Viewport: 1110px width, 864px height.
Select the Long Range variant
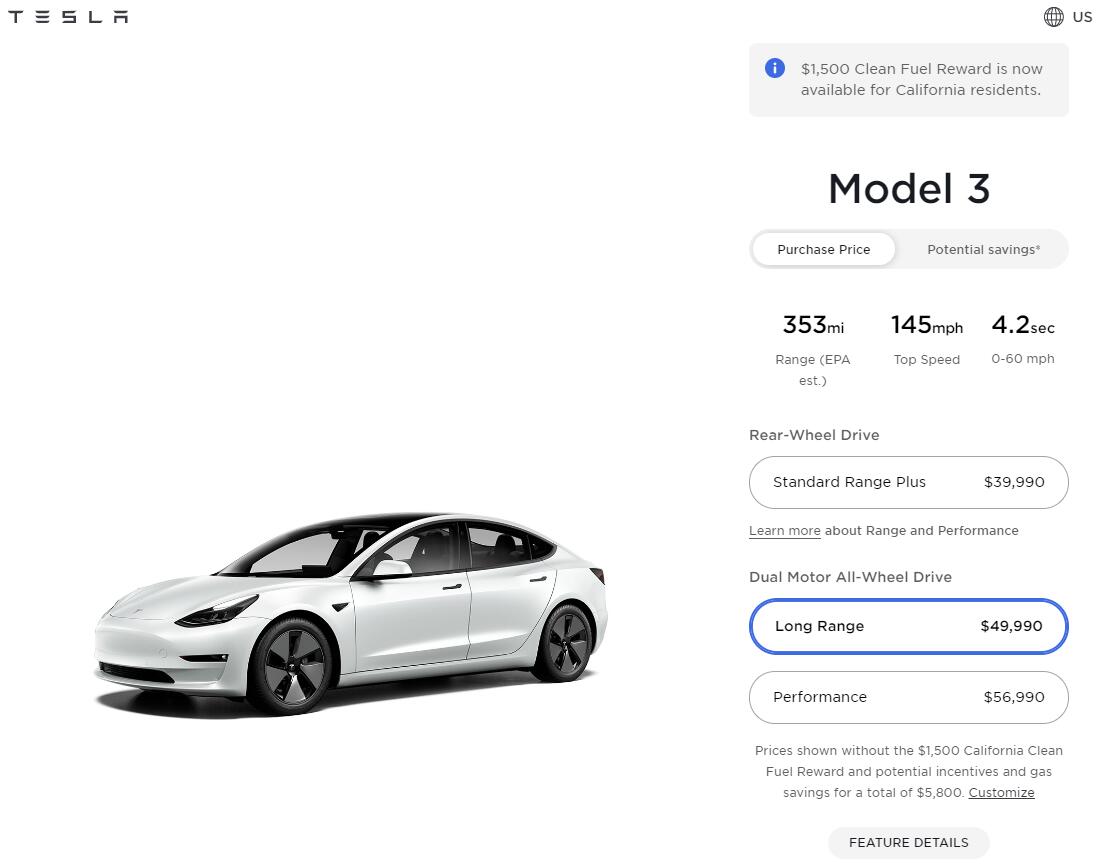click(908, 626)
